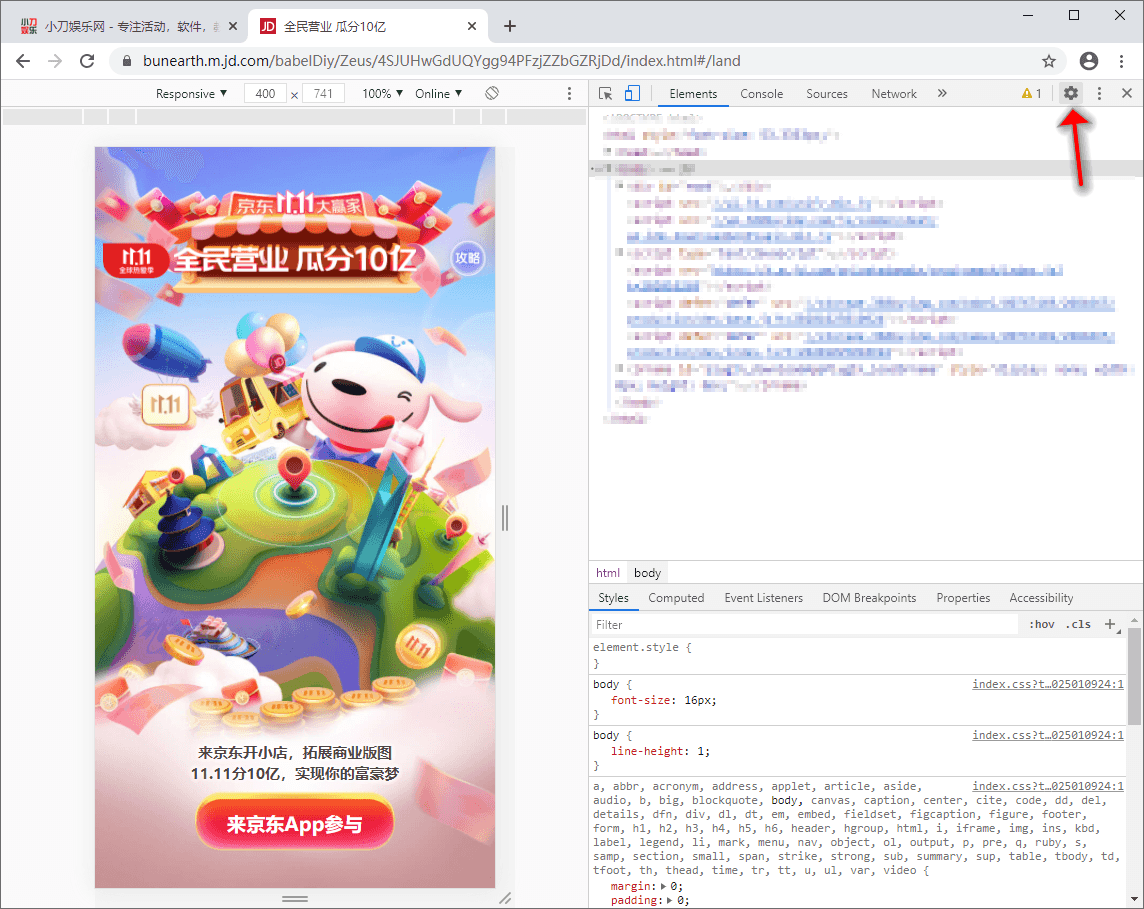Image resolution: width=1144 pixels, height=909 pixels.
Task: Open the Computed styles tab
Action: pyautogui.click(x=676, y=597)
